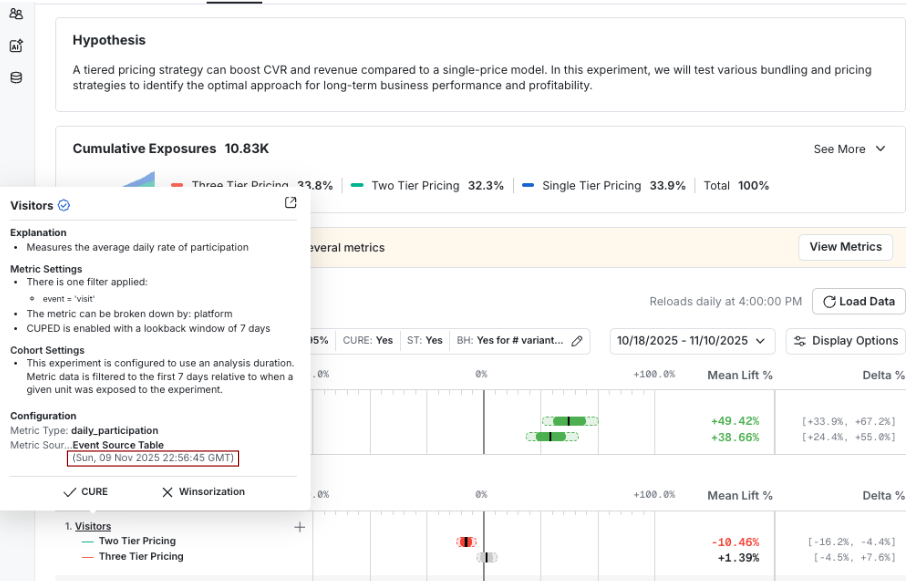The height and width of the screenshot is (581, 907).
Task: Click the red -10.46% interval bar
Action: (466, 542)
